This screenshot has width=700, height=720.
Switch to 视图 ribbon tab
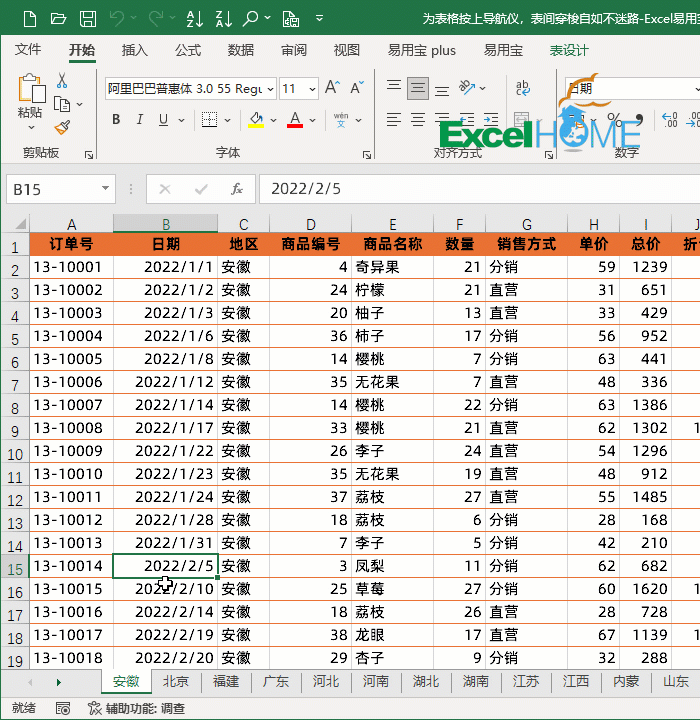click(x=347, y=50)
